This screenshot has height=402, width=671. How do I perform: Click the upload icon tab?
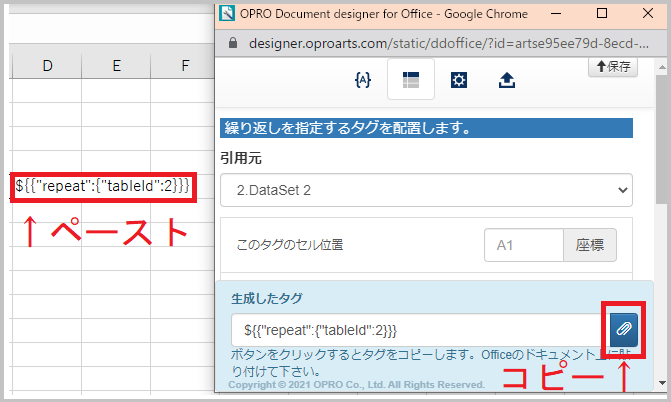point(507,81)
